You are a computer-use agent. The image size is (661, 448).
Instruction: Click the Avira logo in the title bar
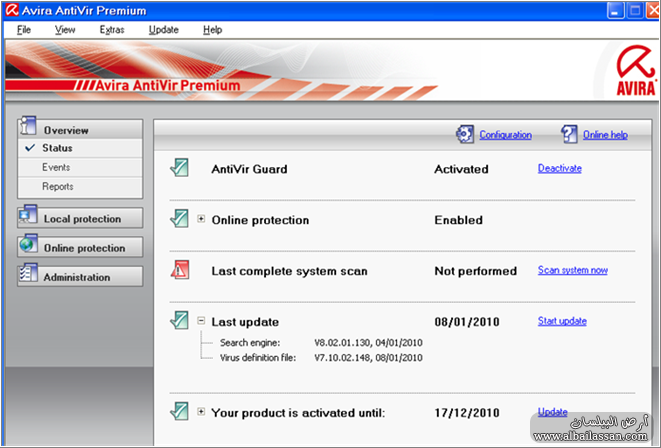[x=12, y=10]
